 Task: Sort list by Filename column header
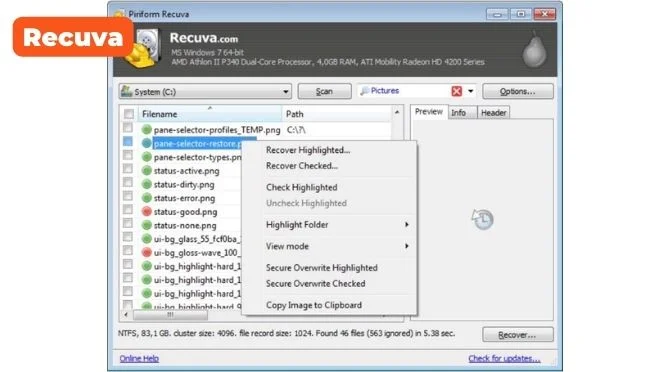(209, 114)
